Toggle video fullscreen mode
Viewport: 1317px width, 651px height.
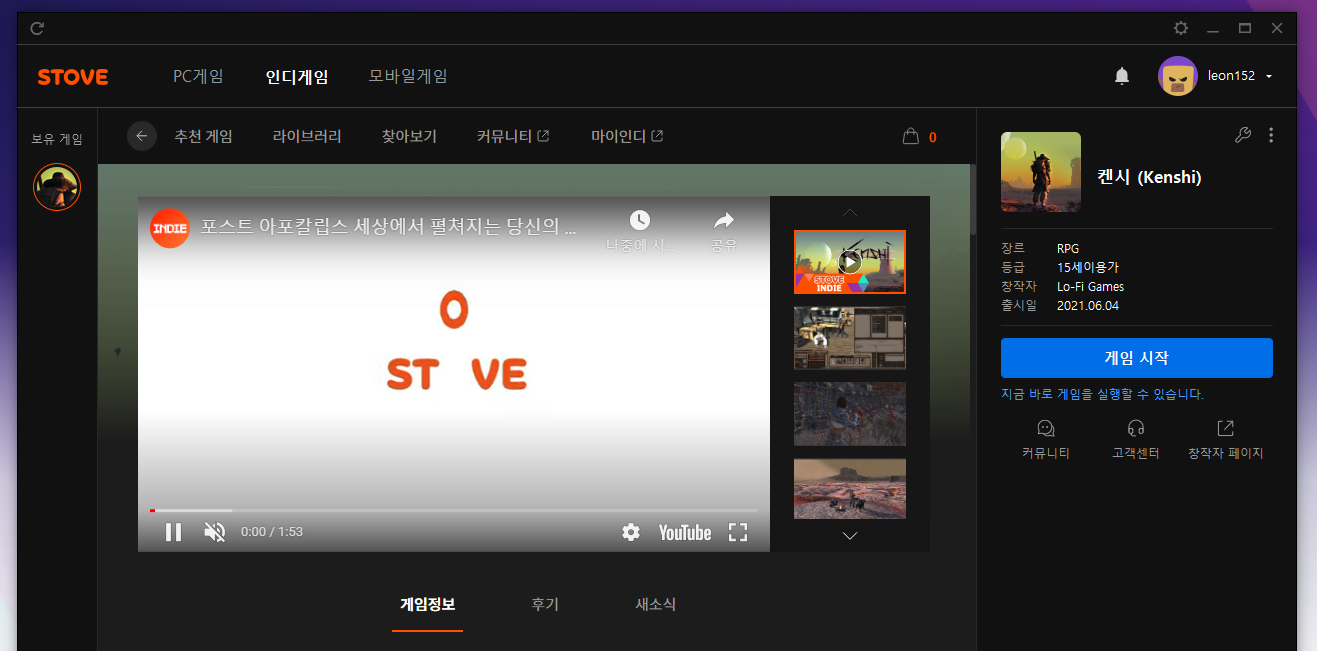click(x=738, y=532)
